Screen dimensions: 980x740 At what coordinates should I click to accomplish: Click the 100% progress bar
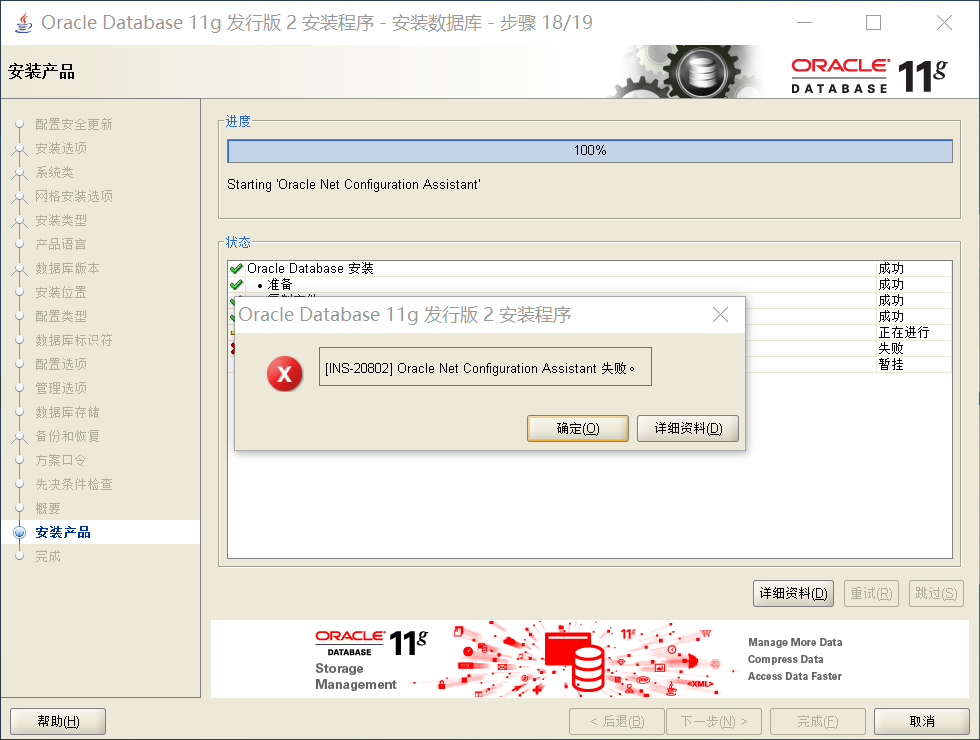click(590, 151)
